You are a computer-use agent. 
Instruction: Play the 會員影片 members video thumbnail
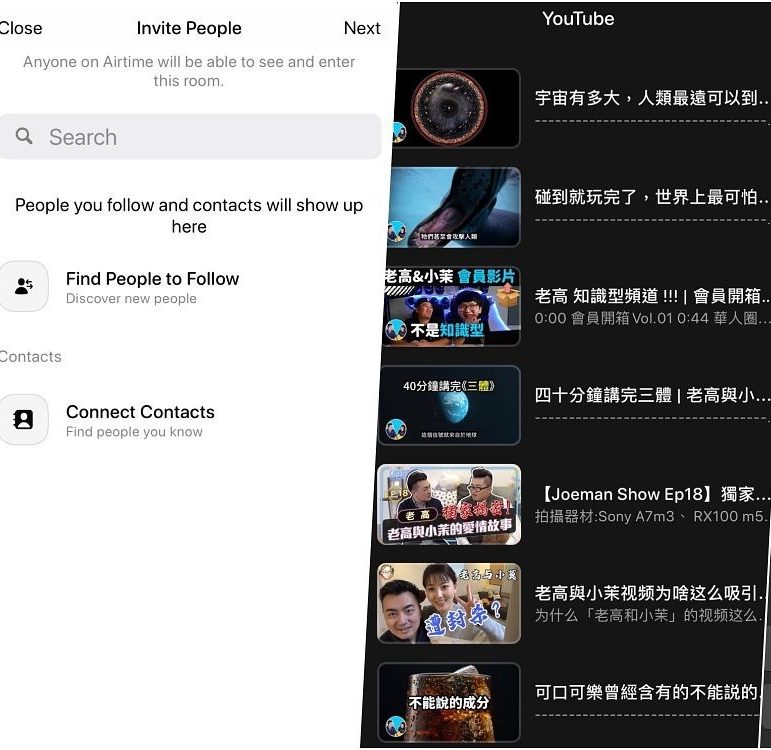tap(453, 306)
